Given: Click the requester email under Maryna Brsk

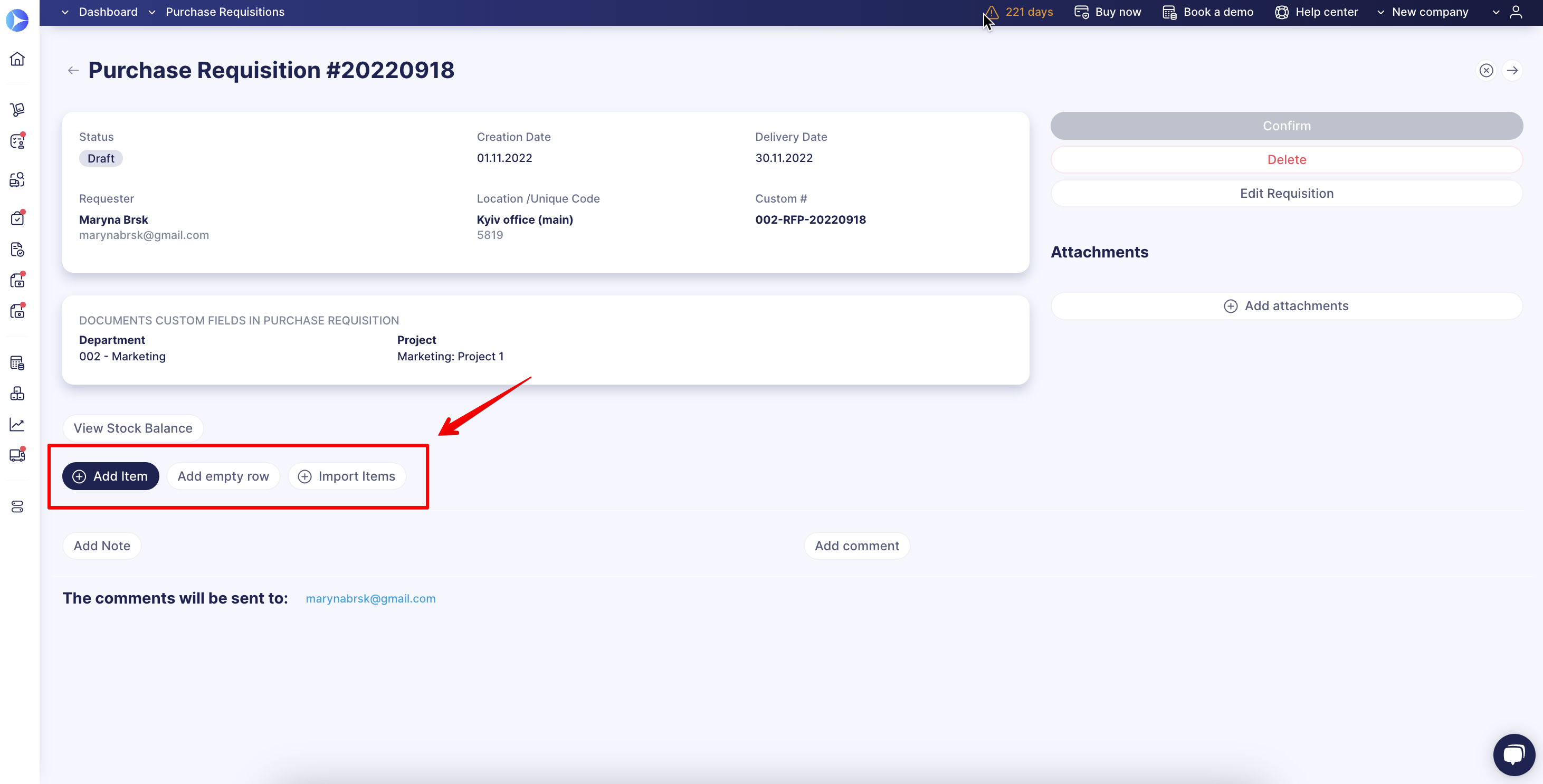Looking at the screenshot, I should click(x=144, y=235).
